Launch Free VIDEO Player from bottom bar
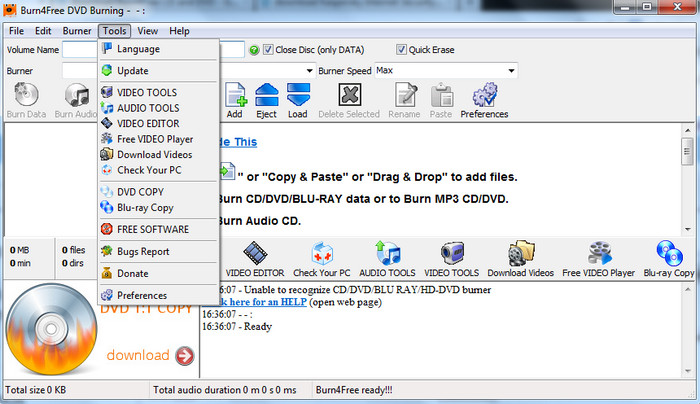 599,253
